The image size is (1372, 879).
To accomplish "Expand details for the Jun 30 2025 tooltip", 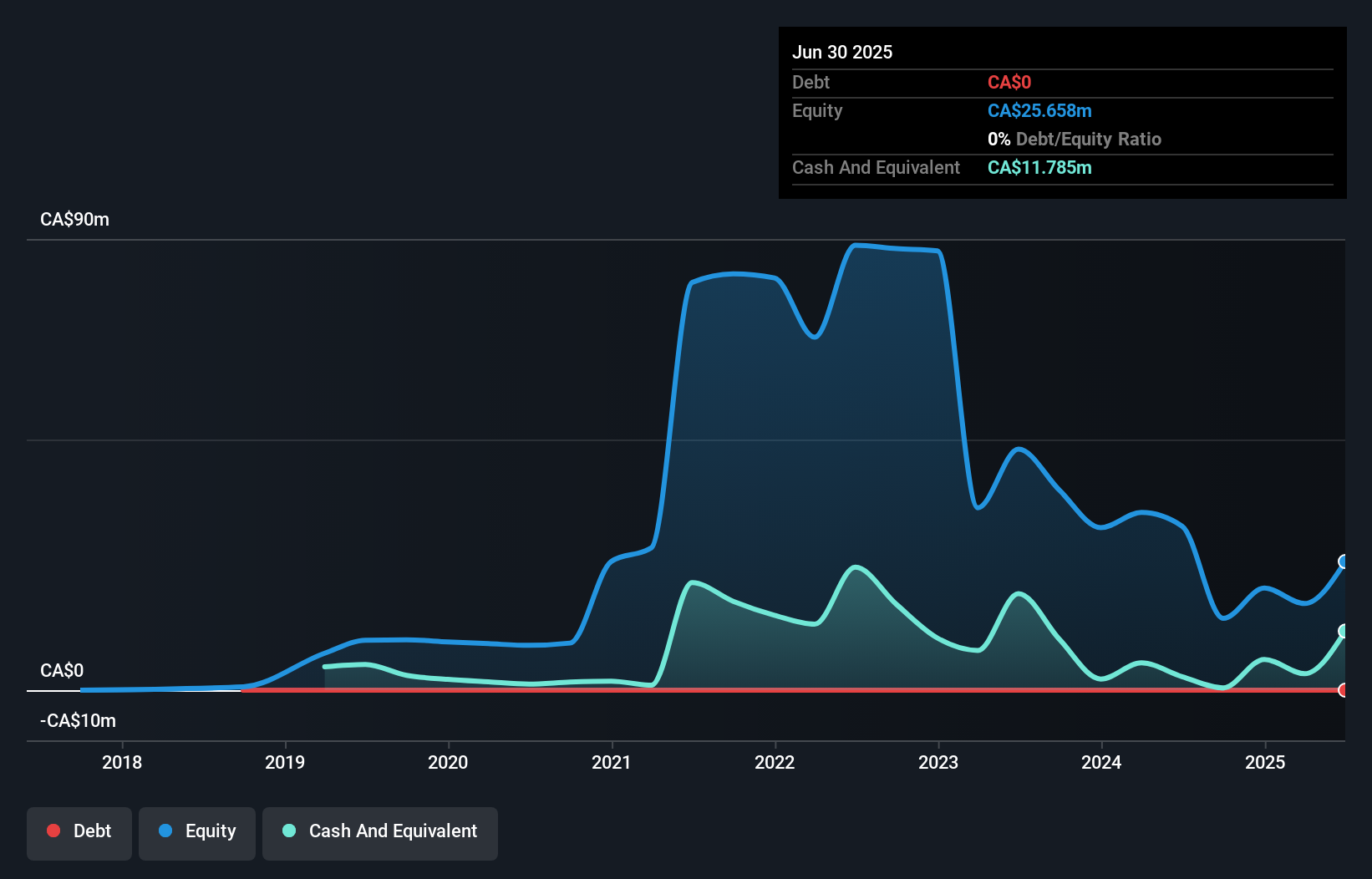I will [842, 52].
